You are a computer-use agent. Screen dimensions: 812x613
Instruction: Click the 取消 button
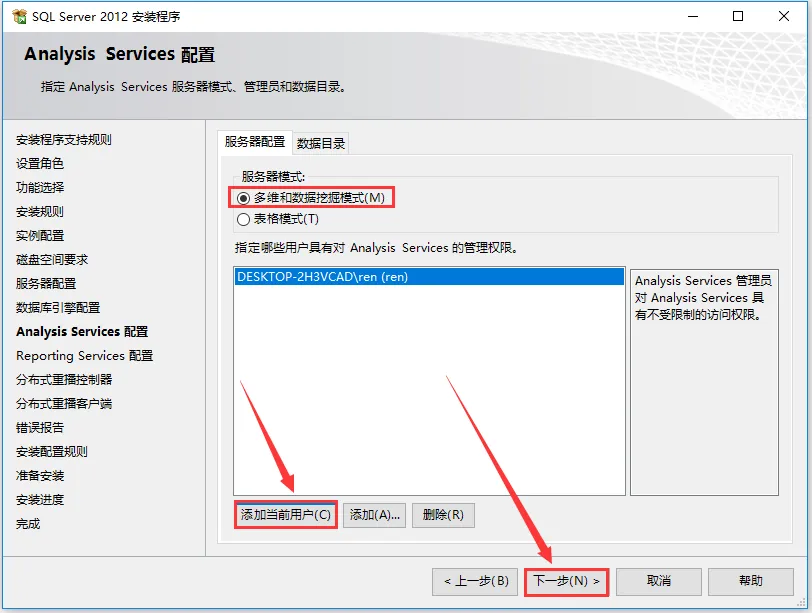[659, 582]
